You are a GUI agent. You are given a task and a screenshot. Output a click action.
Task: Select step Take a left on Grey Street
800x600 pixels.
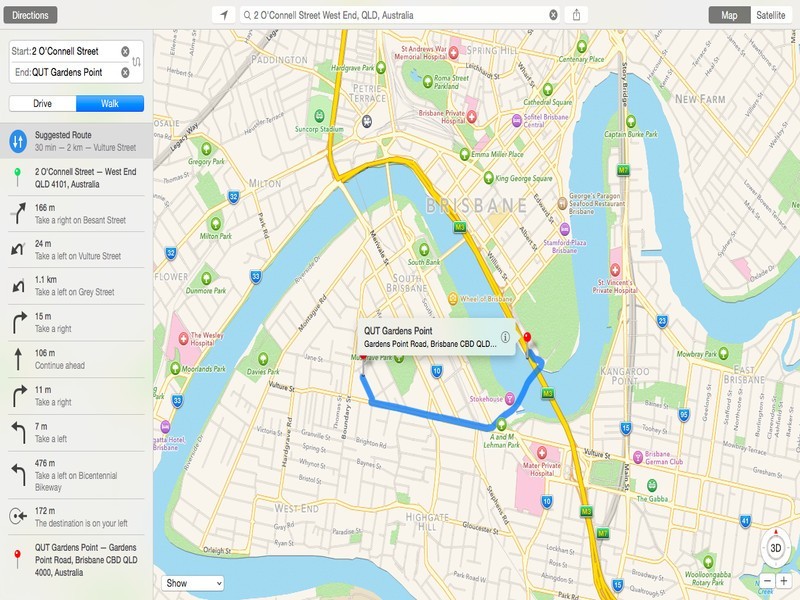tap(77, 286)
